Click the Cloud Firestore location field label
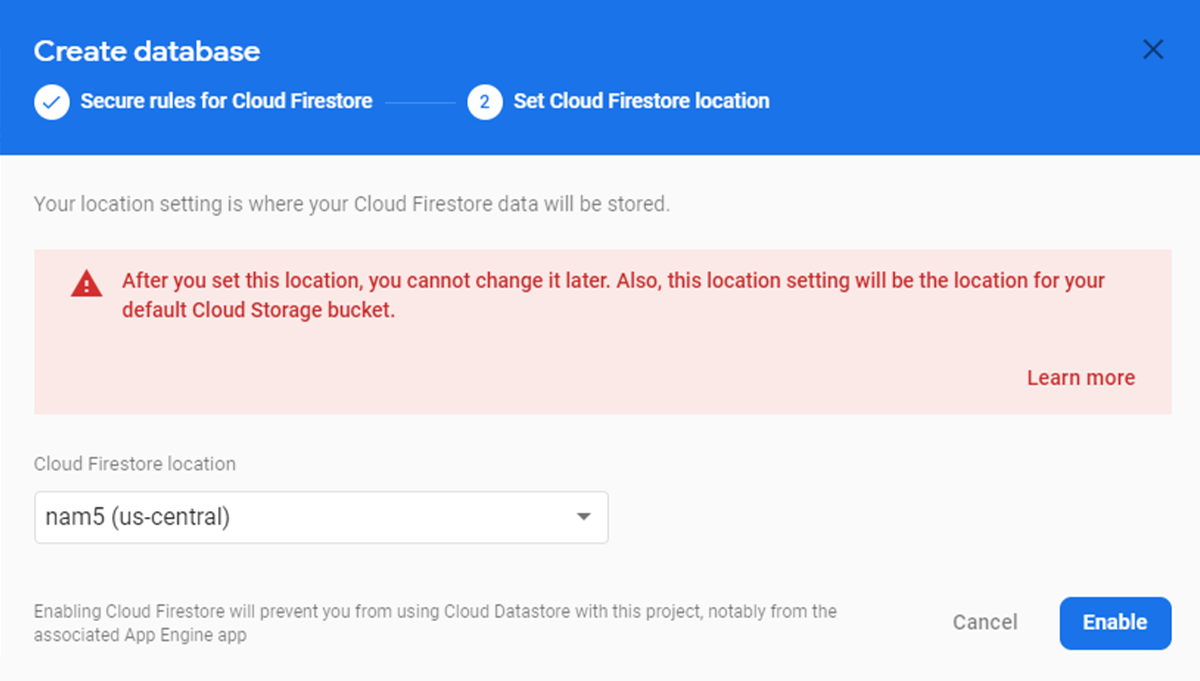Image resolution: width=1200 pixels, height=681 pixels. (x=135, y=464)
